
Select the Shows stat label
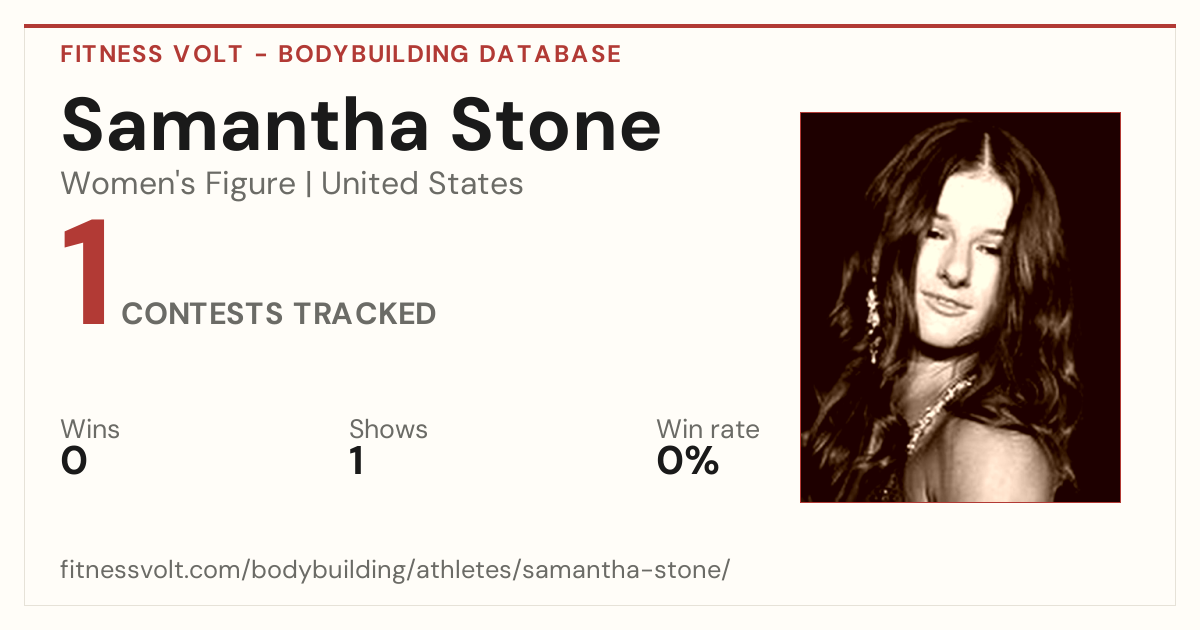click(x=388, y=430)
